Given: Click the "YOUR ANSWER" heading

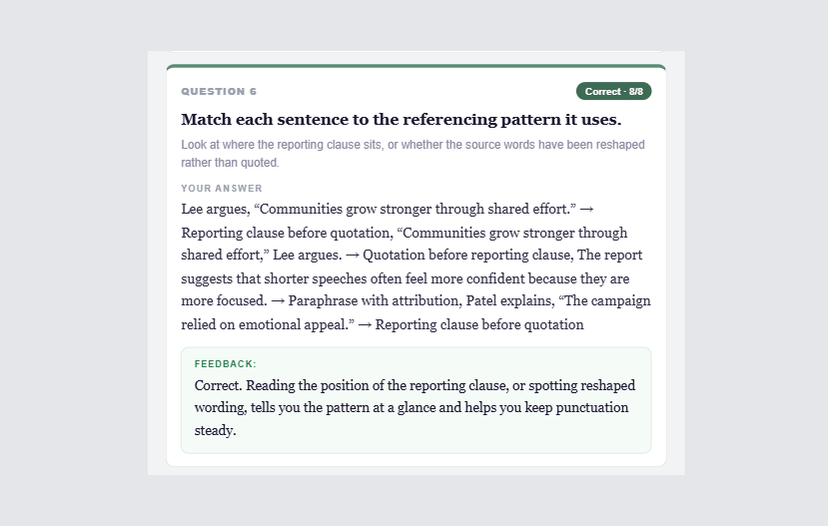Looking at the screenshot, I should click(x=222, y=189).
